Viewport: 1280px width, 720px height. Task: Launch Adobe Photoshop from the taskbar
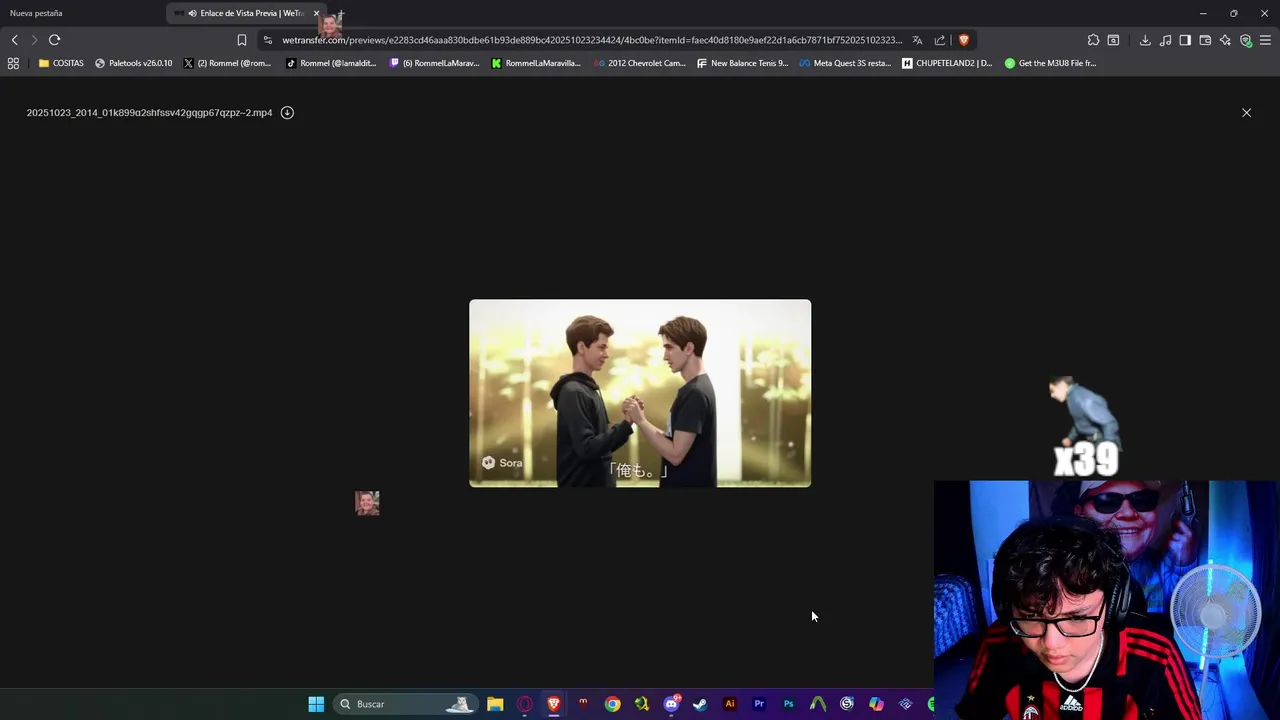[788, 704]
